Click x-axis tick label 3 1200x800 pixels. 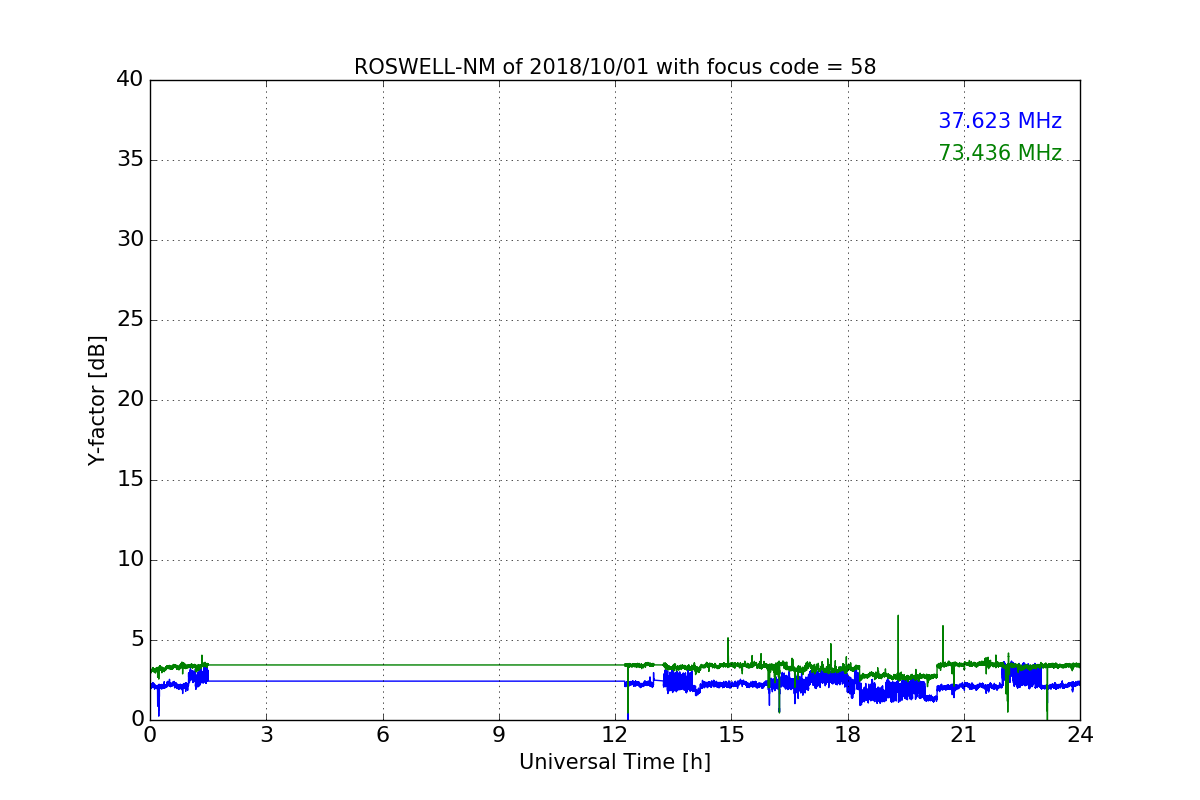[x=266, y=734]
